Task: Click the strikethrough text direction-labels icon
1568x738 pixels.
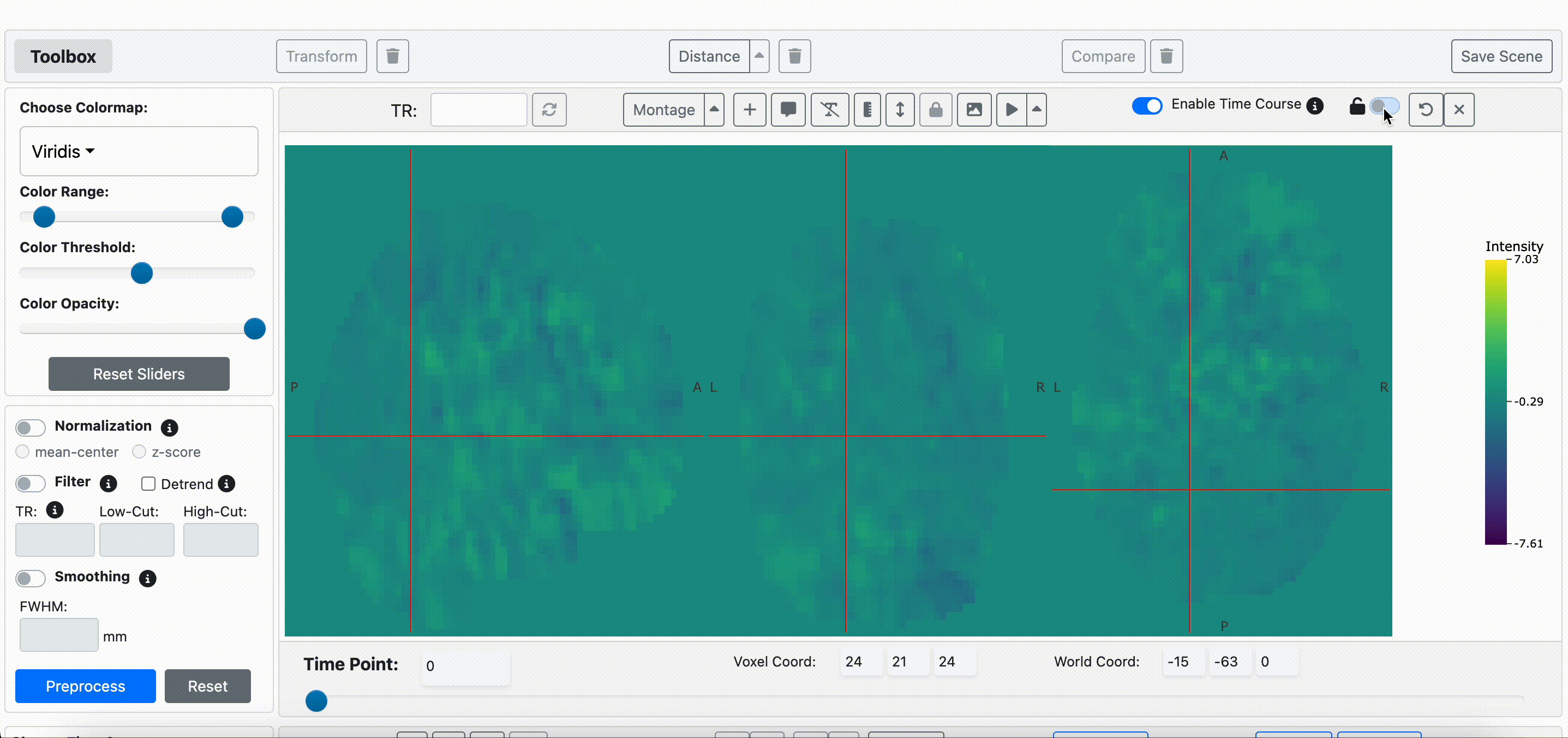Action: (x=830, y=110)
